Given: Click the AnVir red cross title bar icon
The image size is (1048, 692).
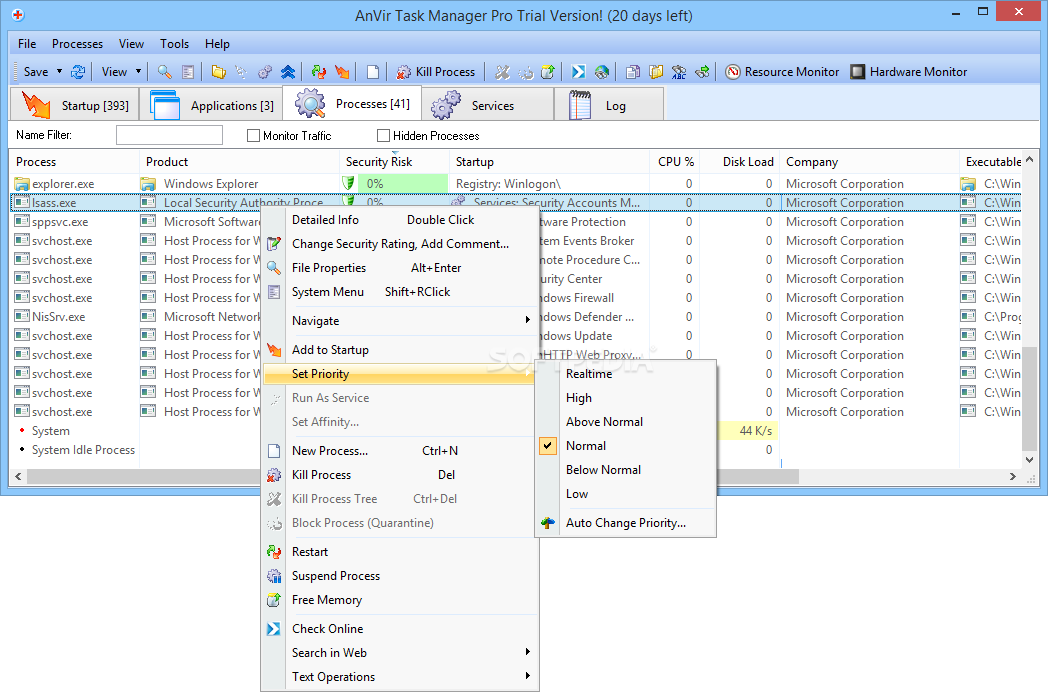Looking at the screenshot, I should click(18, 15).
